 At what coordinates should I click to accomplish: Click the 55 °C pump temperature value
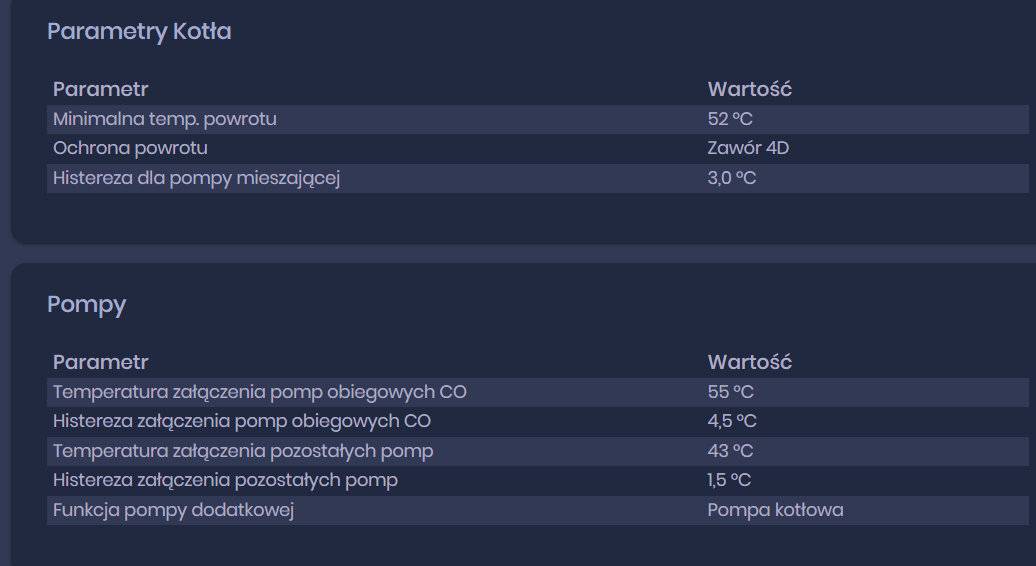point(731,392)
